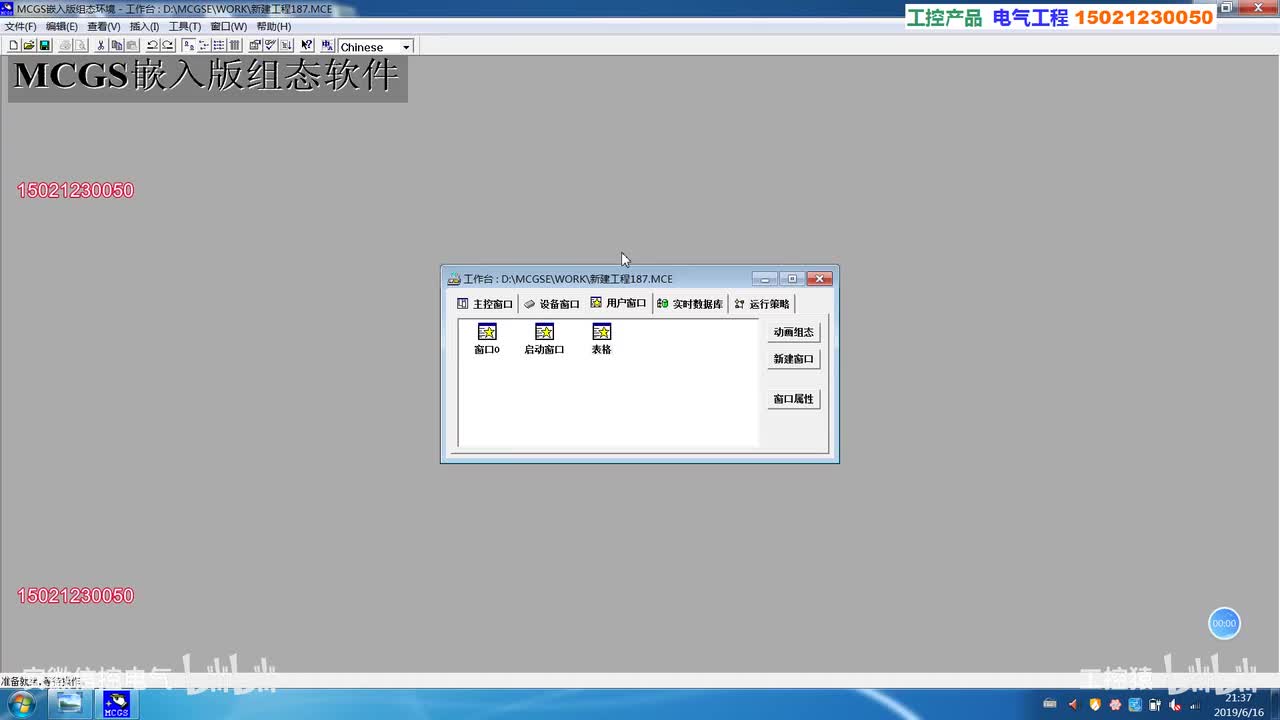Maximize the 工作台 workbench window
This screenshot has height=720, width=1280.
pyautogui.click(x=792, y=279)
